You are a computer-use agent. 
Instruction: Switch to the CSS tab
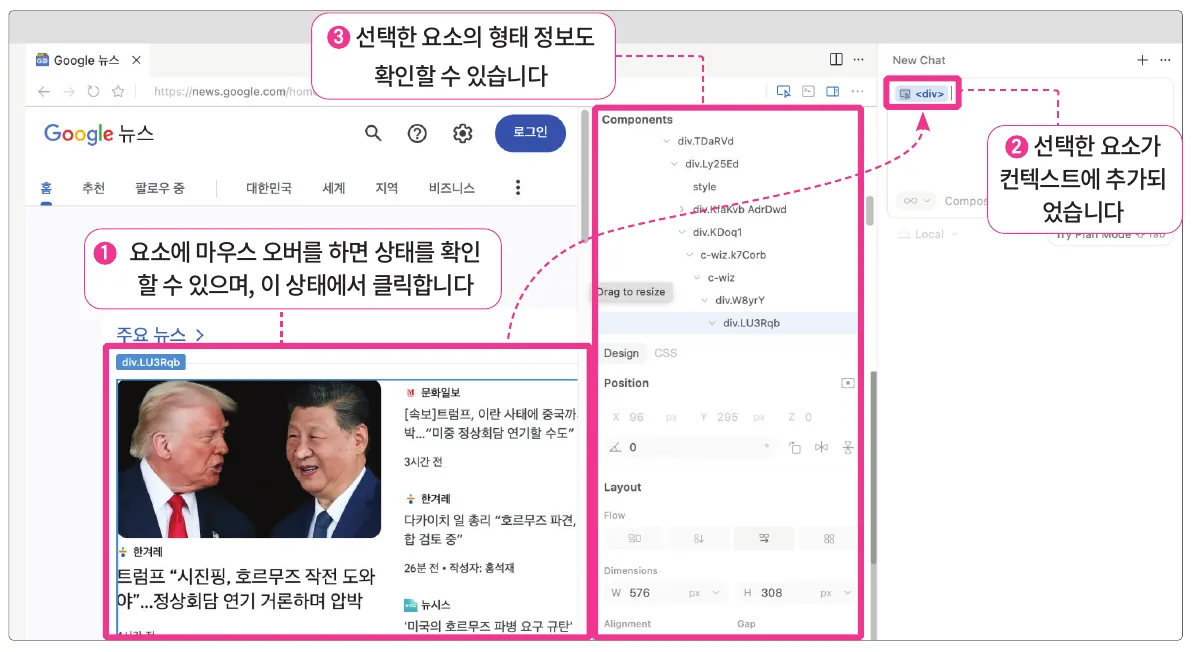(x=665, y=353)
